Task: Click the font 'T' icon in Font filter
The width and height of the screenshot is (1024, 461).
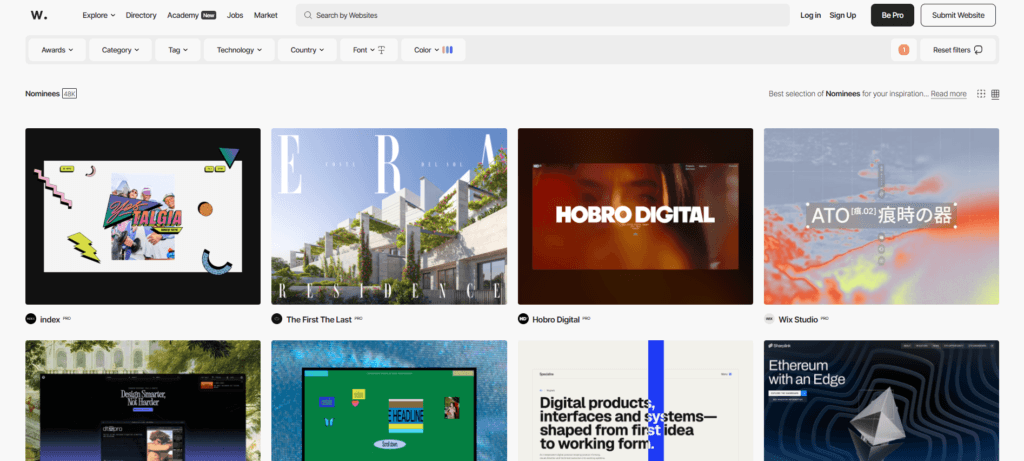Action: [381, 50]
